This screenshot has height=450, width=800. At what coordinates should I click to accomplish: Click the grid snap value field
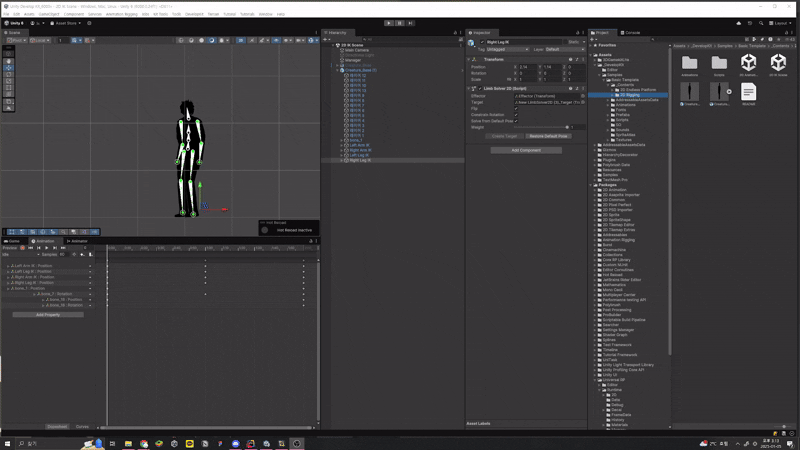62,40
